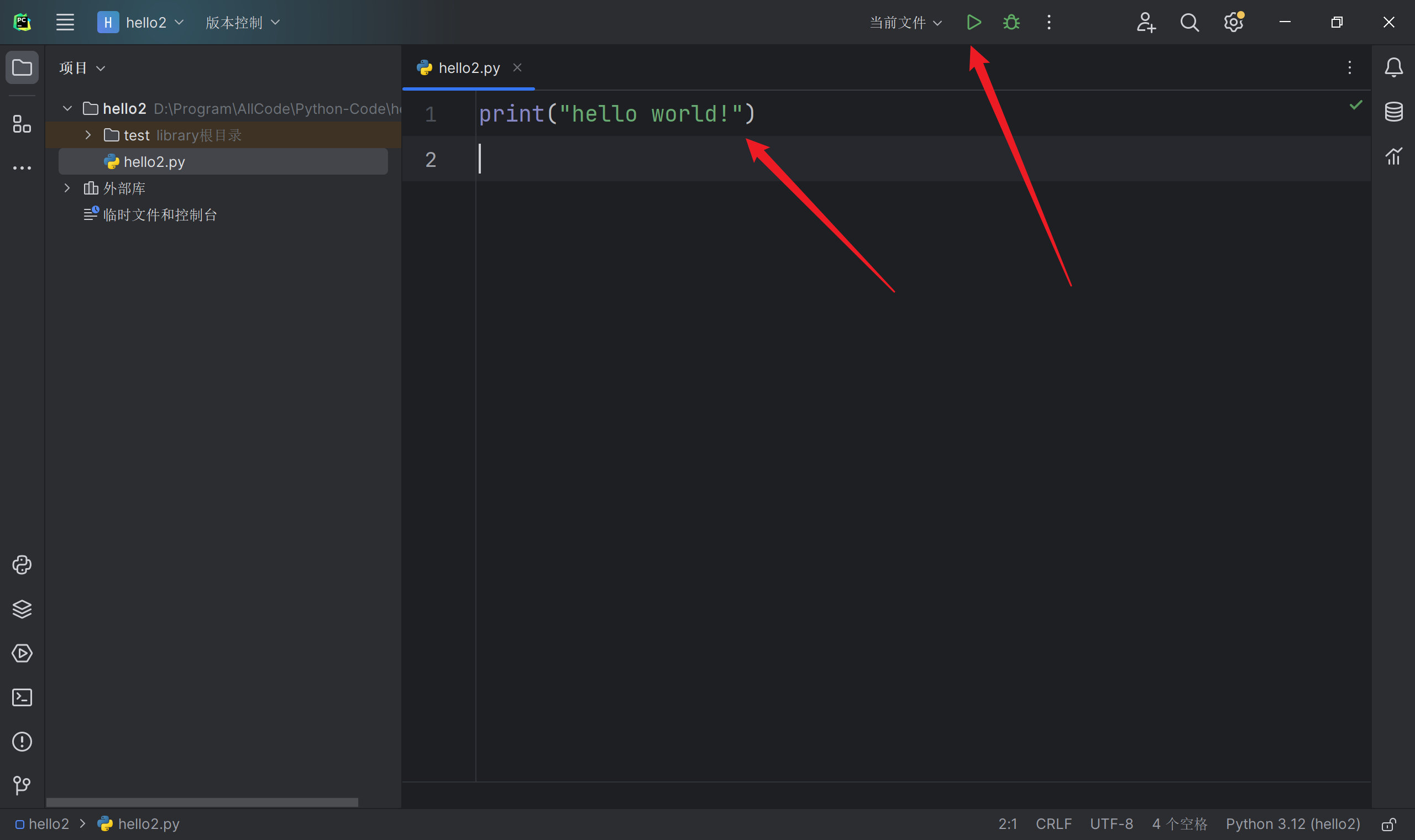1415x840 pixels.
Task: Show the Problems tool window
Action: 22,742
